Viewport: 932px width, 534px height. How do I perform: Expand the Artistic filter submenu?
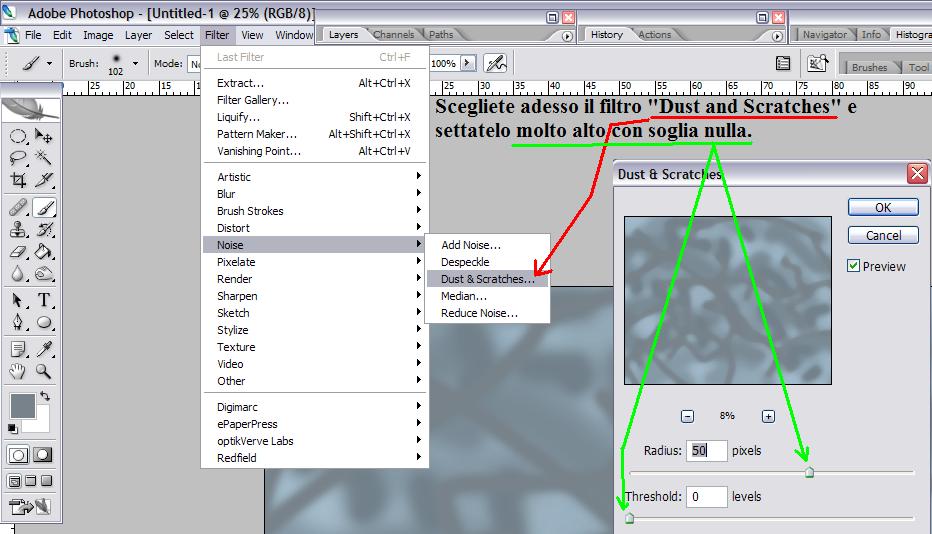click(315, 177)
